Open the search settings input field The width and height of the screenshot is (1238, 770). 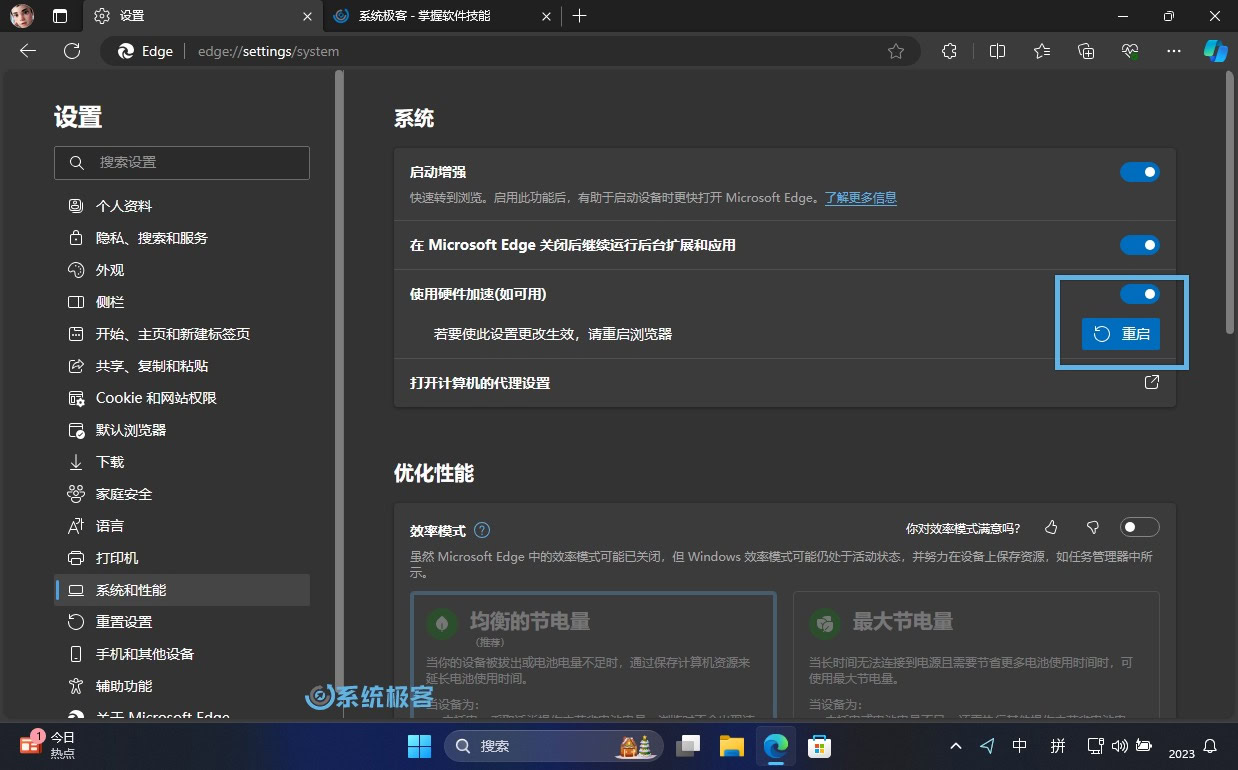click(x=182, y=162)
